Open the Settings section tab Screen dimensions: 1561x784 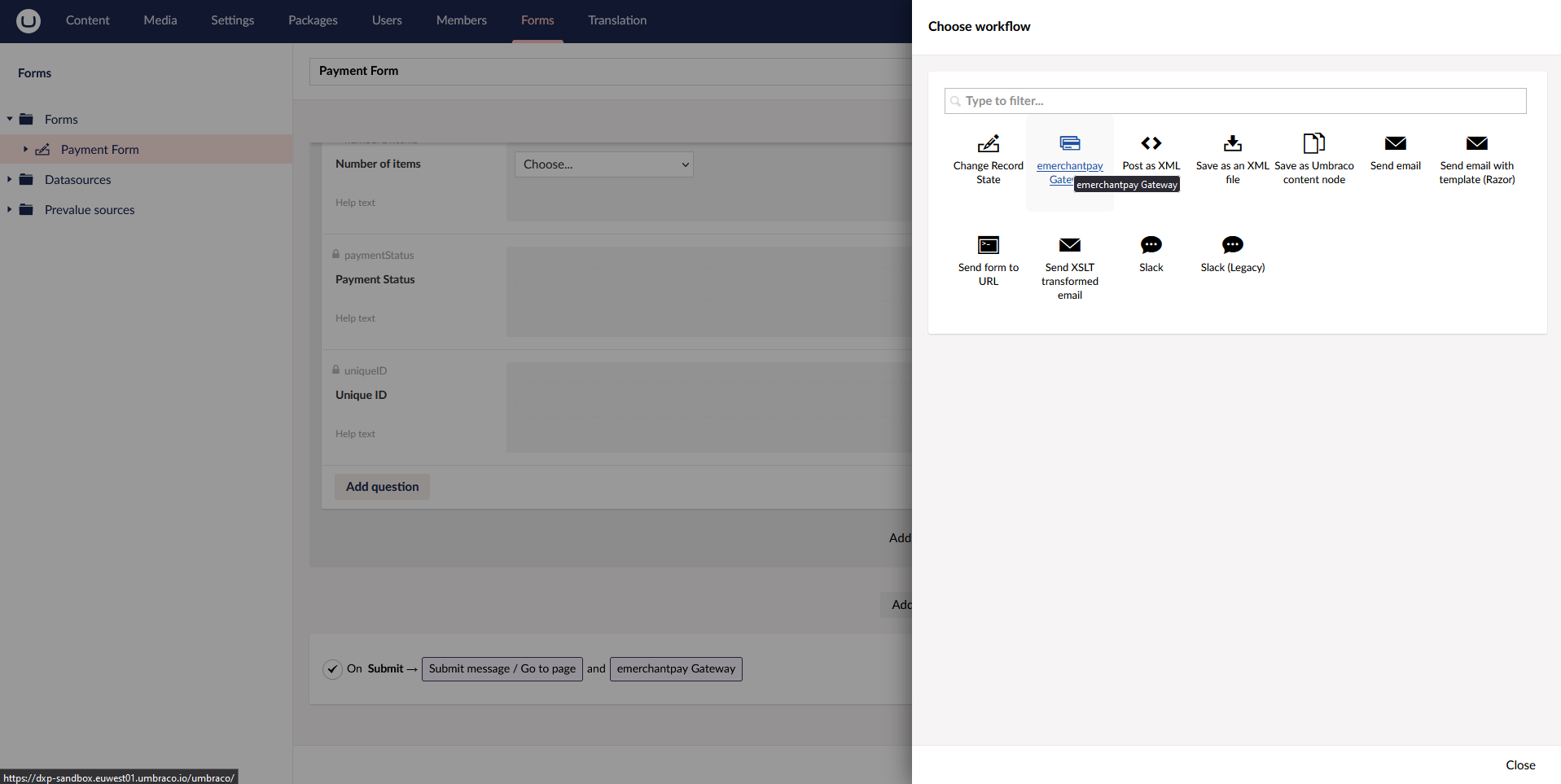pos(232,20)
